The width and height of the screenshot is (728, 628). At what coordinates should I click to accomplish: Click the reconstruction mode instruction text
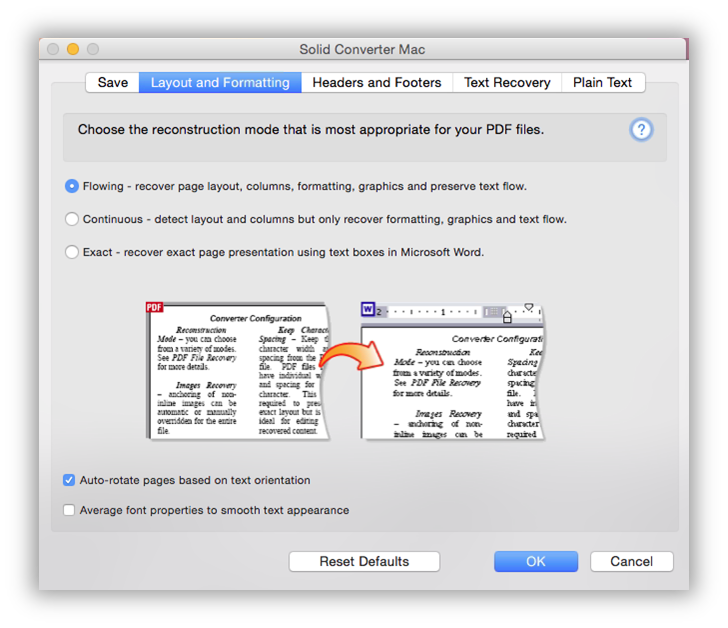coord(311,129)
